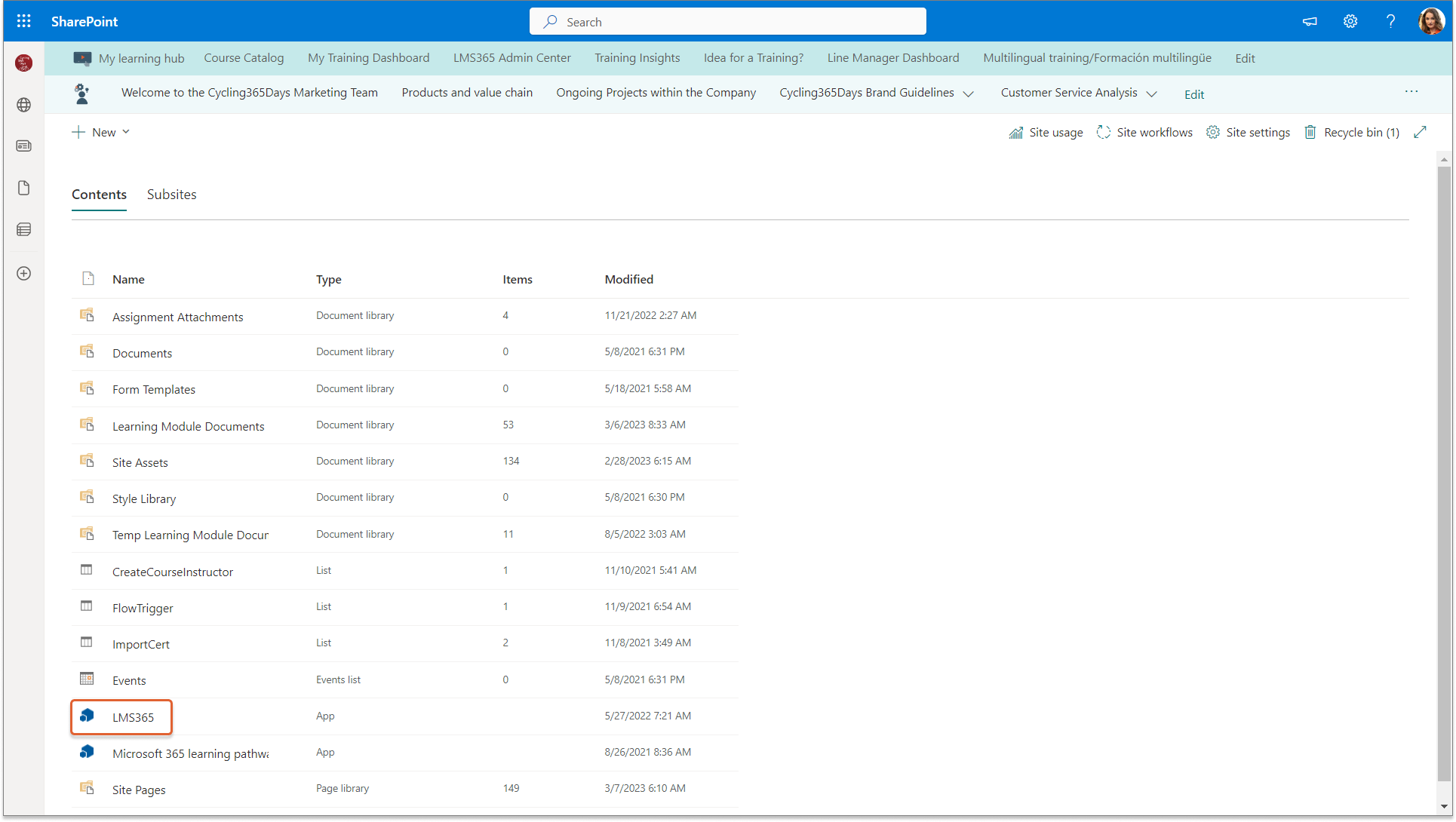
Task: Switch to the Subsites tab
Action: coord(171,195)
